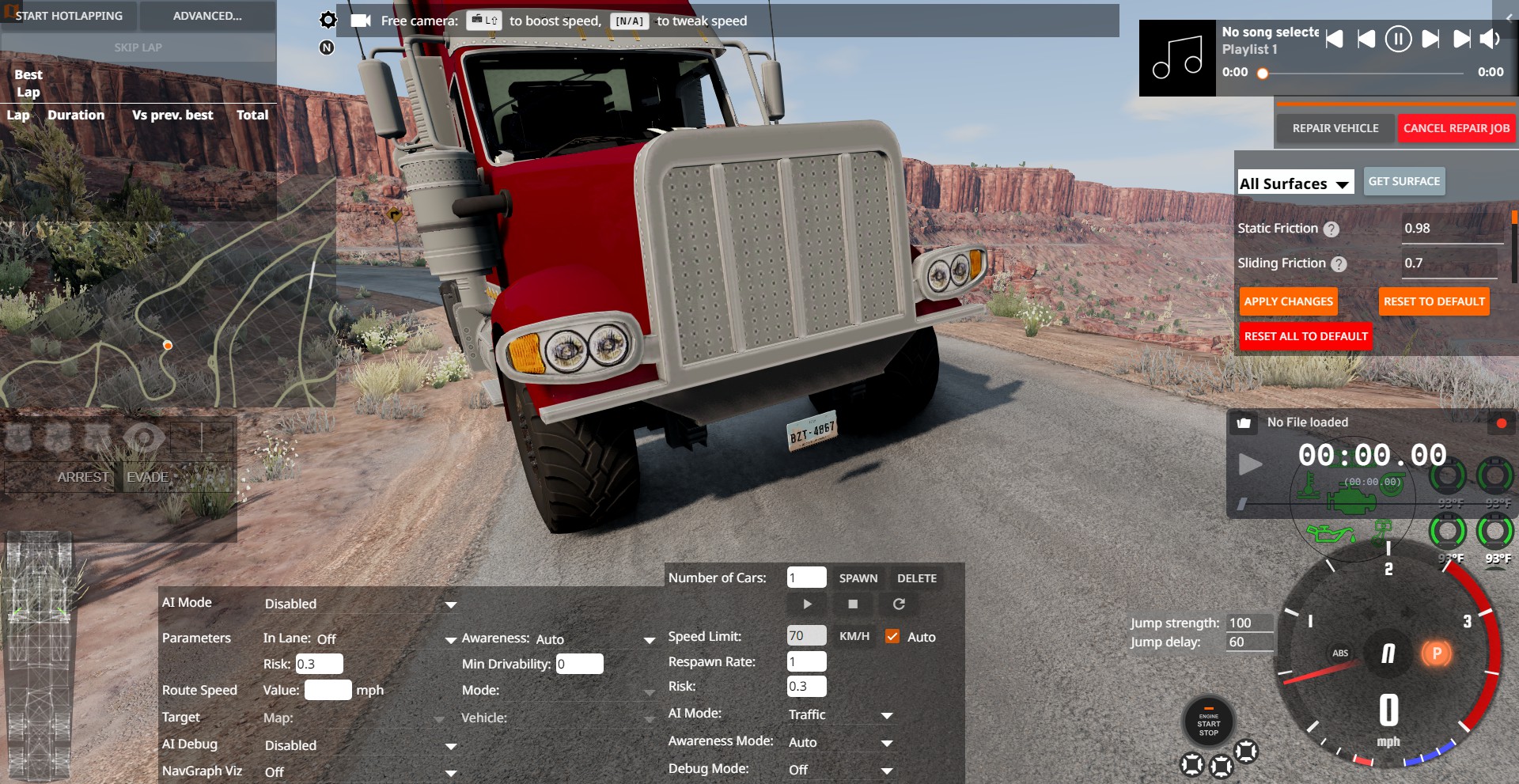
Task: Click Reset All to Default button
Action: 1306,336
